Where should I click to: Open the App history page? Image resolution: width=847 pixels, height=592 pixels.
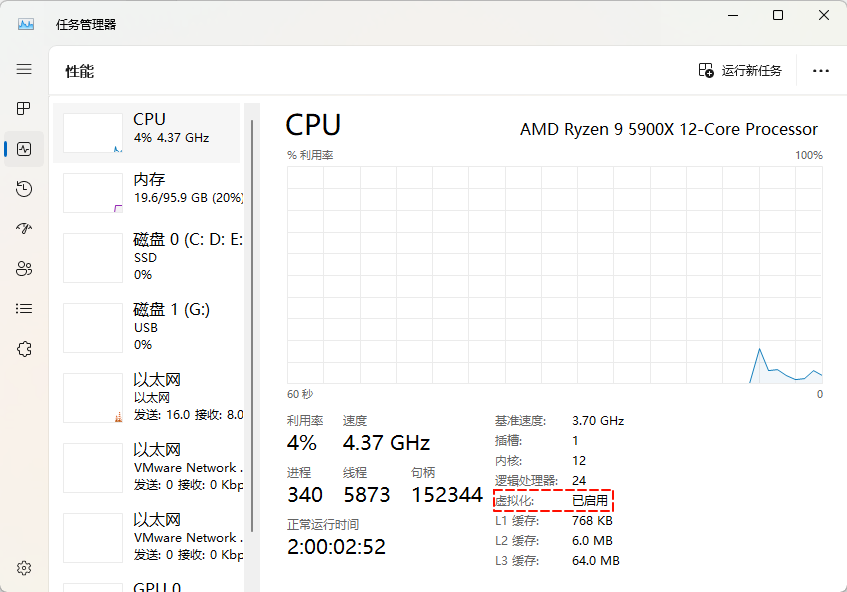coord(25,188)
